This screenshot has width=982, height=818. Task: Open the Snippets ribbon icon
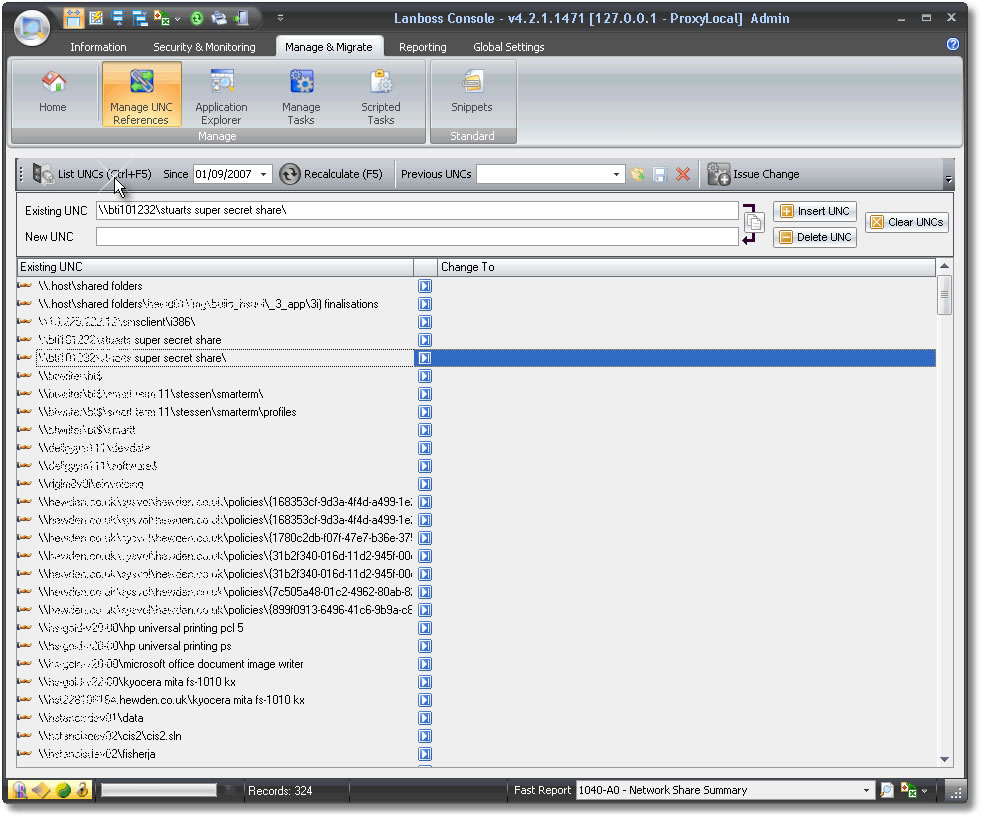click(x=472, y=92)
